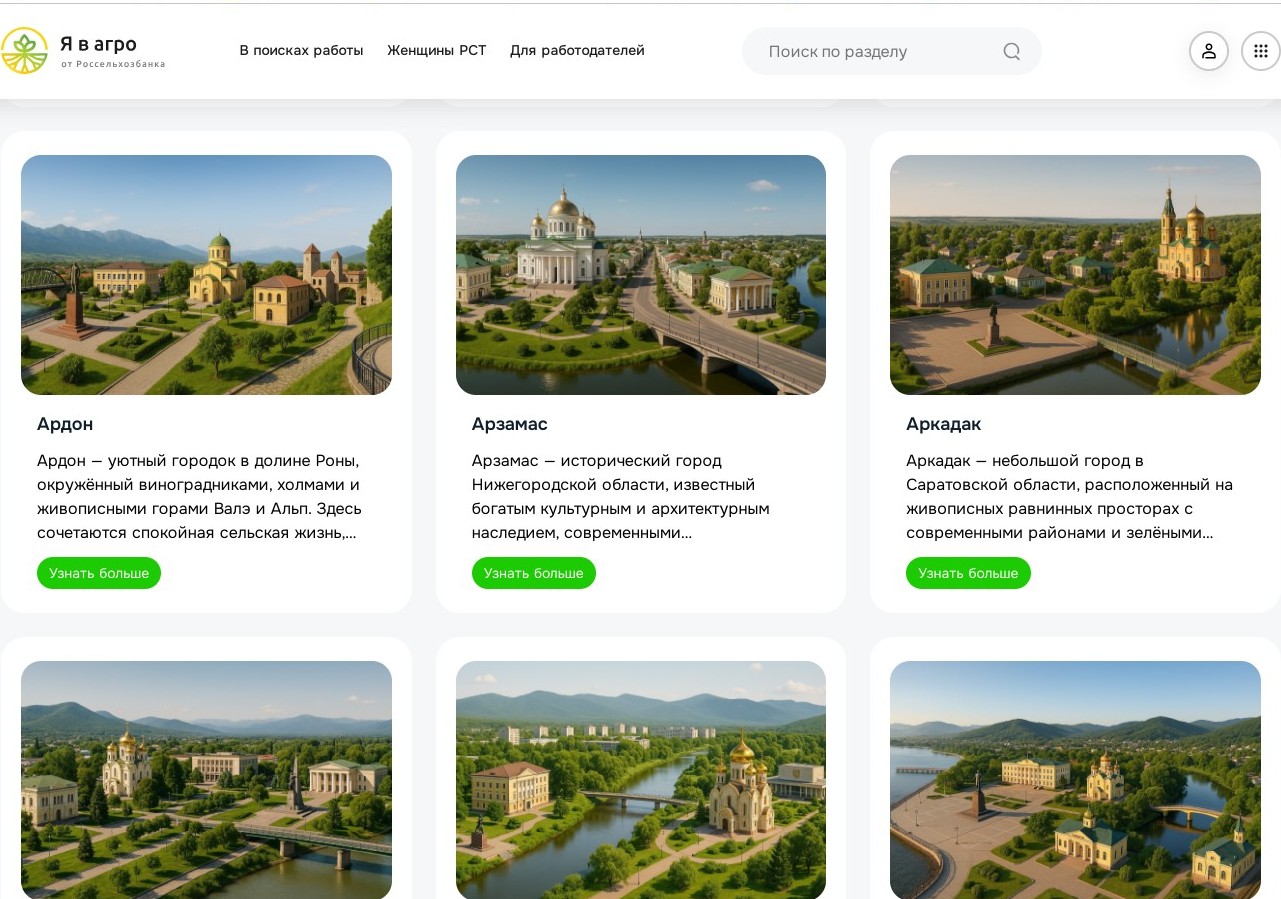Open the user profile icon
The image size is (1281, 899).
[1208, 51]
